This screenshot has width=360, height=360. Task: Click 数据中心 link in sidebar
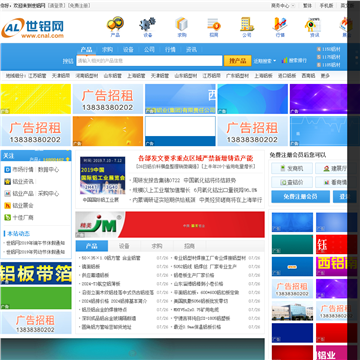point(48,170)
